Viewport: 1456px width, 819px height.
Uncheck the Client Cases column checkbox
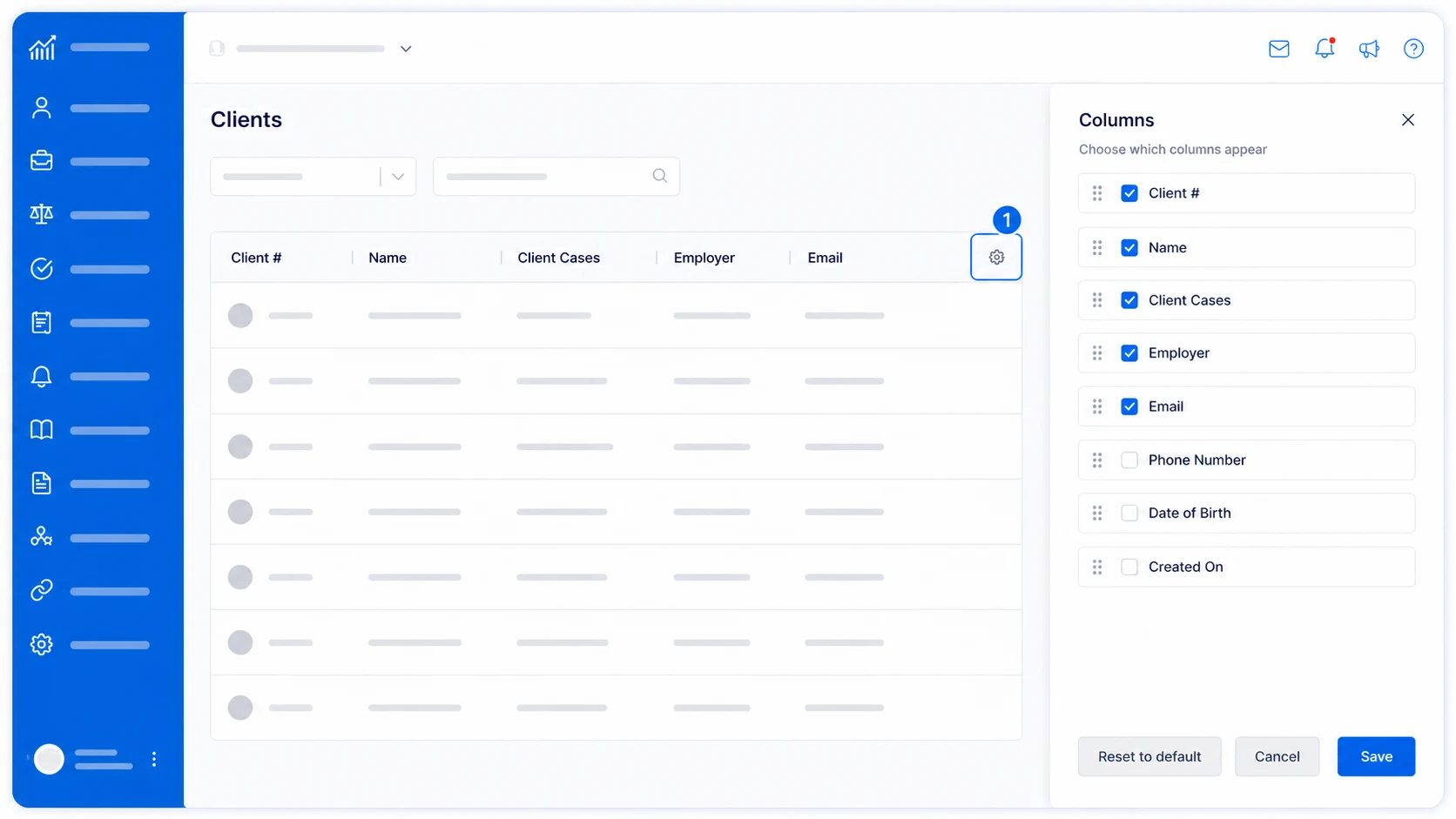click(x=1129, y=300)
